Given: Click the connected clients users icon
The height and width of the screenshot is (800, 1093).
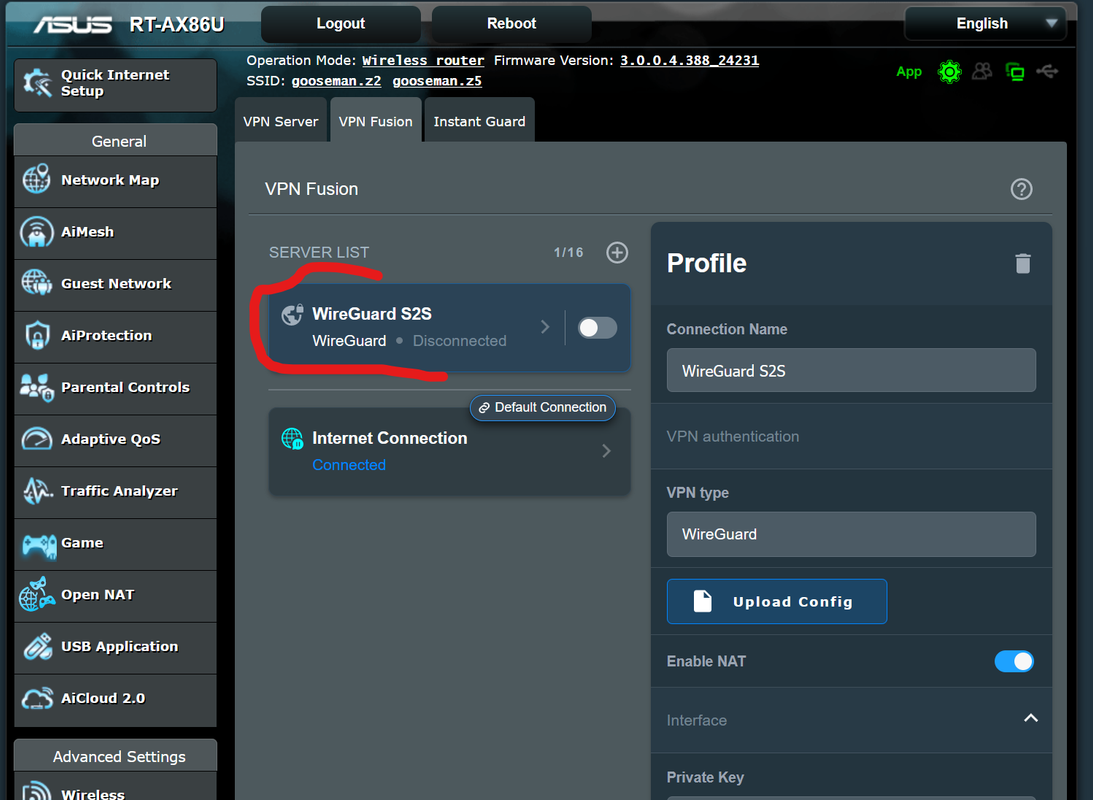Looking at the screenshot, I should pos(981,71).
